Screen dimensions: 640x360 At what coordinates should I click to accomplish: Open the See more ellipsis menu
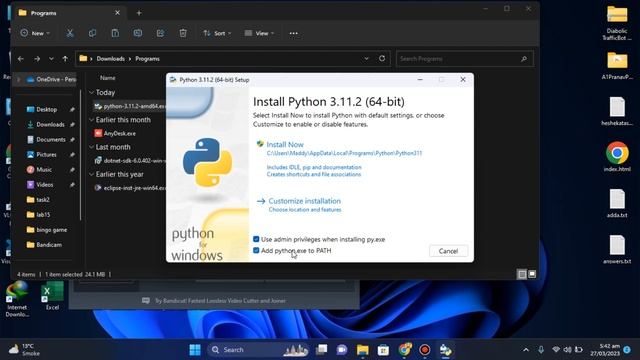(293, 33)
